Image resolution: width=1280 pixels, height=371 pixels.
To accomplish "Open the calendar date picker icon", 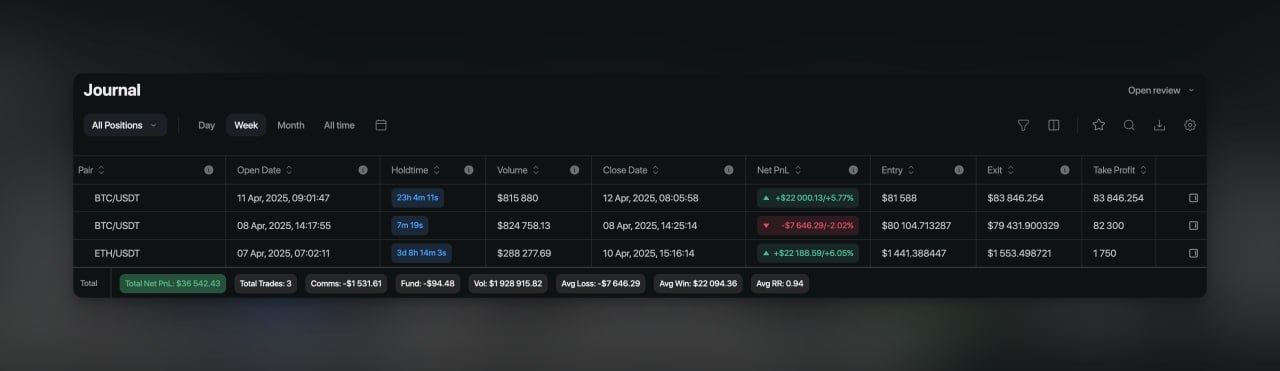I will 381,125.
